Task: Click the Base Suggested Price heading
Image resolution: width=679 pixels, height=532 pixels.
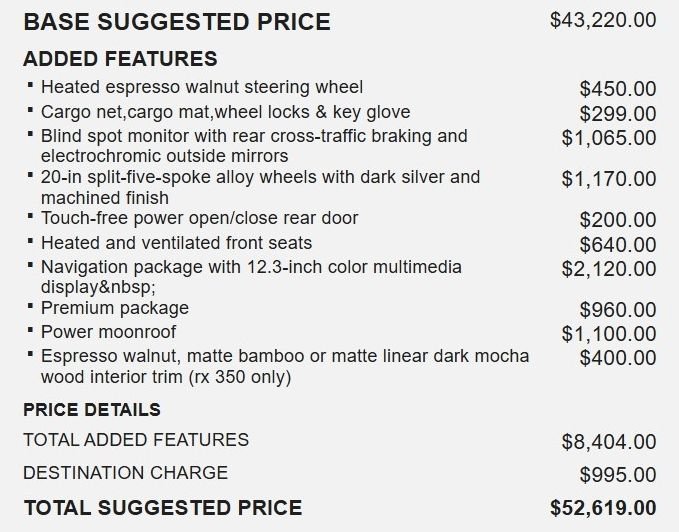Action: 177,22
